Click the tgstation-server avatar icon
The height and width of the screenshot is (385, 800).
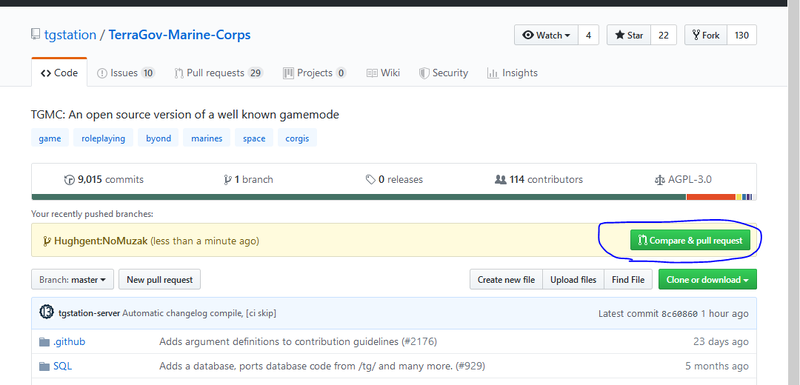(46, 312)
